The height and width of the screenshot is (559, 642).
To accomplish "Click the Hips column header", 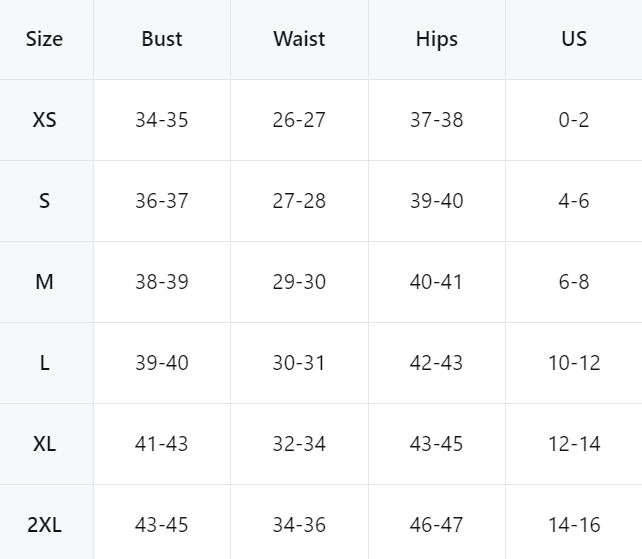I will (x=436, y=39).
